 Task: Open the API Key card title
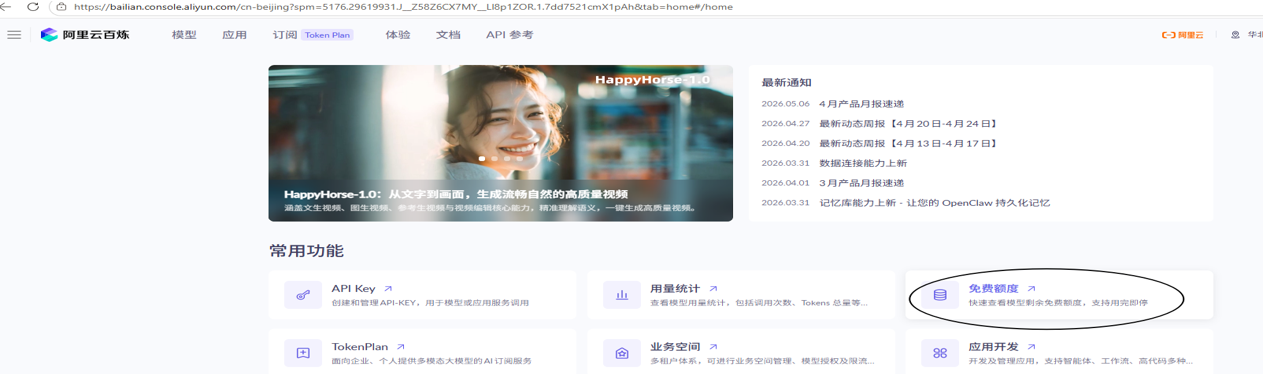[353, 289]
